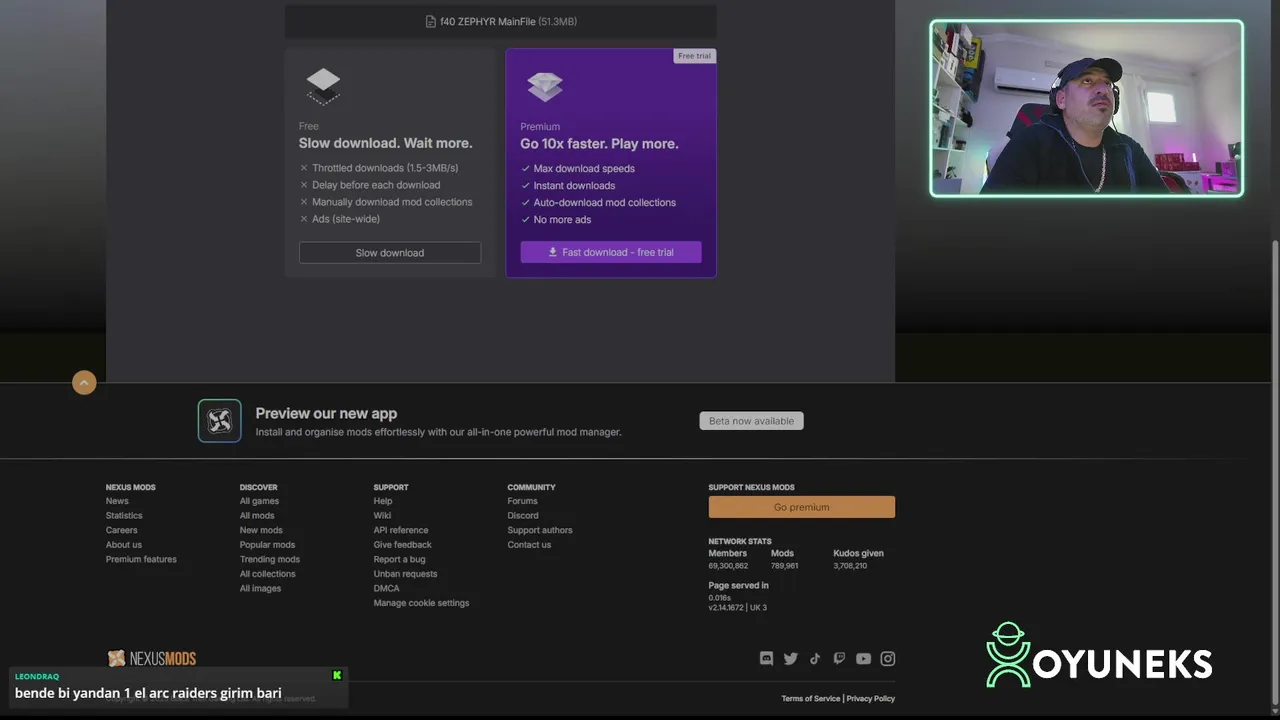1280x720 pixels.
Task: Open the Premium features footer link
Action: (141, 559)
